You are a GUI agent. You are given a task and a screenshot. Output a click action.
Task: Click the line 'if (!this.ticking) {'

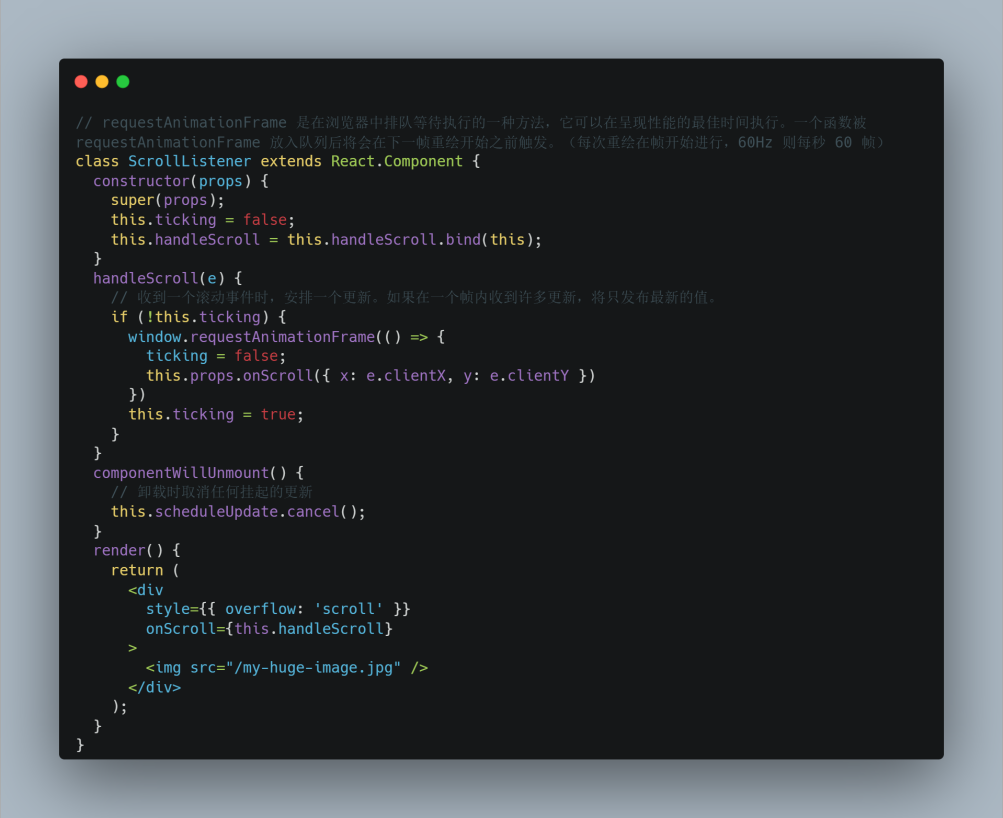[198, 317]
